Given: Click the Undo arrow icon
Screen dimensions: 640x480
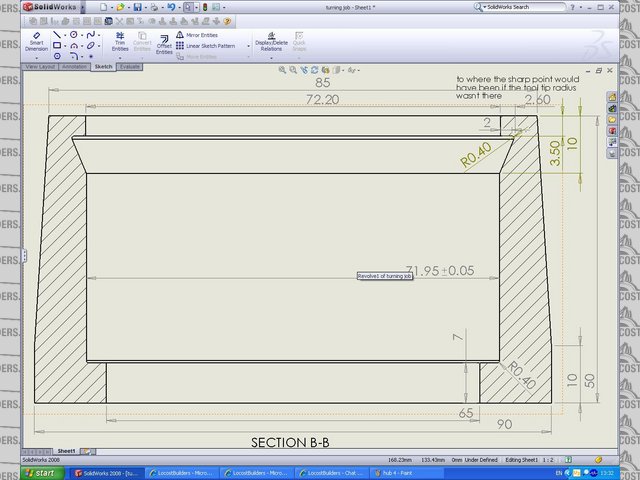Looking at the screenshot, I should click(170, 7).
